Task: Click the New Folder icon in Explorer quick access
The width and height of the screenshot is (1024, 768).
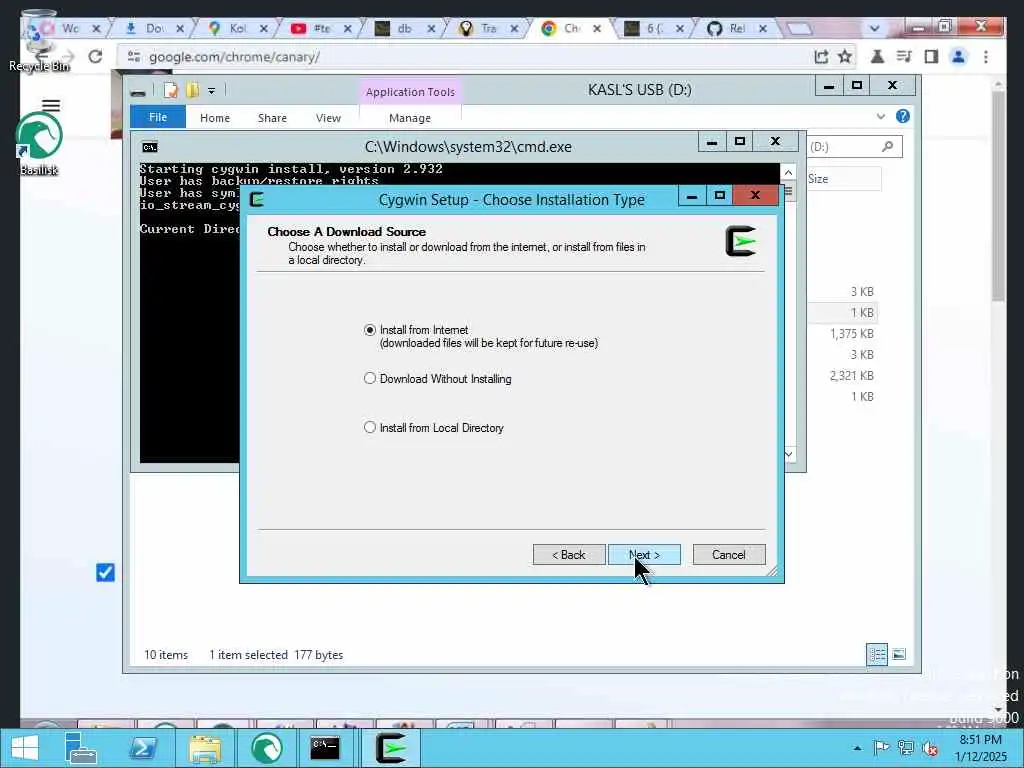Action: (x=193, y=90)
